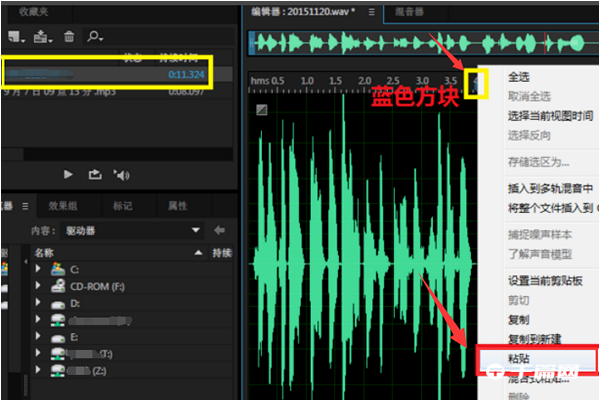600x400 pixels.
Task: Toggle the auto-play speaker icon
Action: tap(121, 175)
